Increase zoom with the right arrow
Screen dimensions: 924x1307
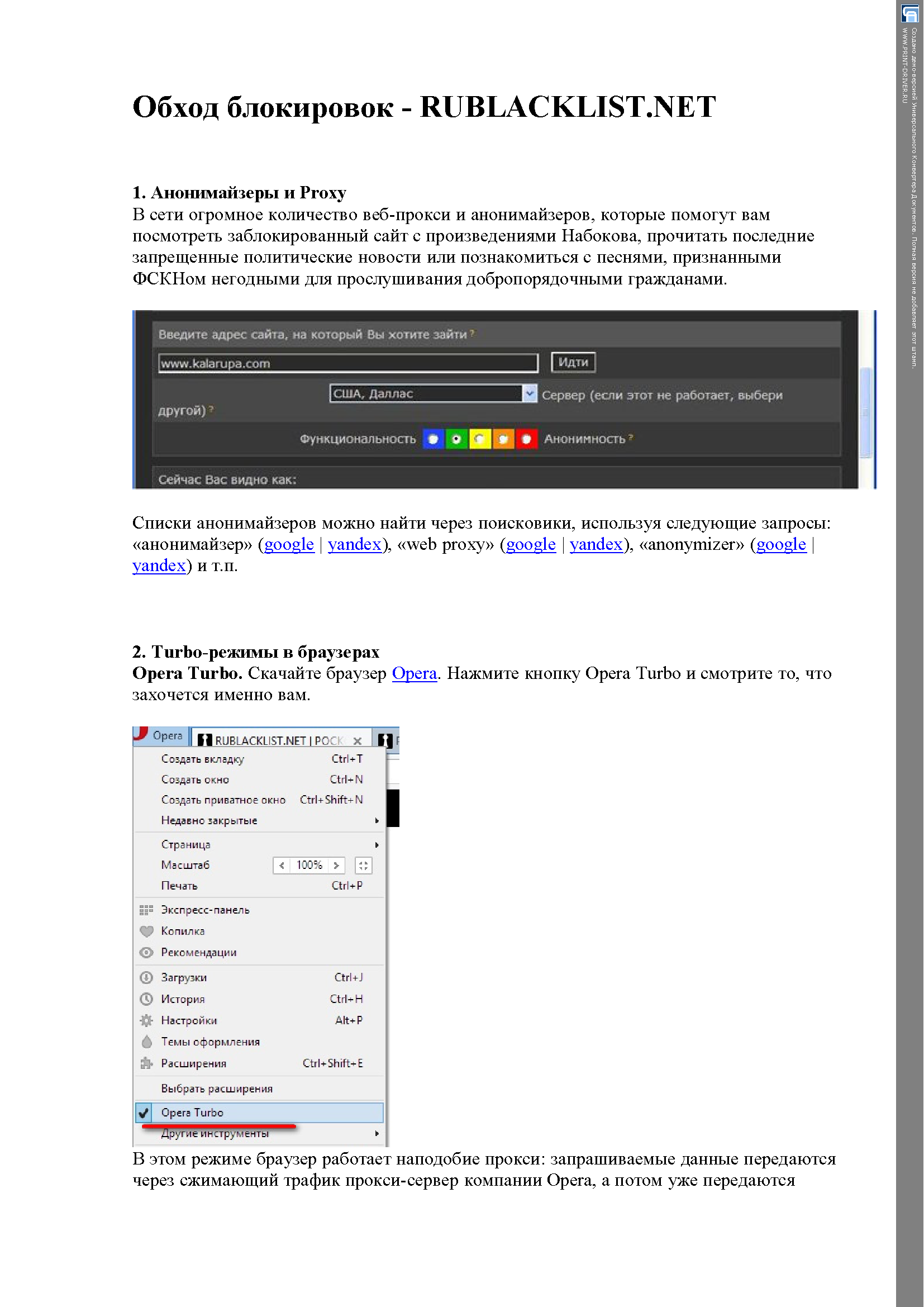(336, 866)
